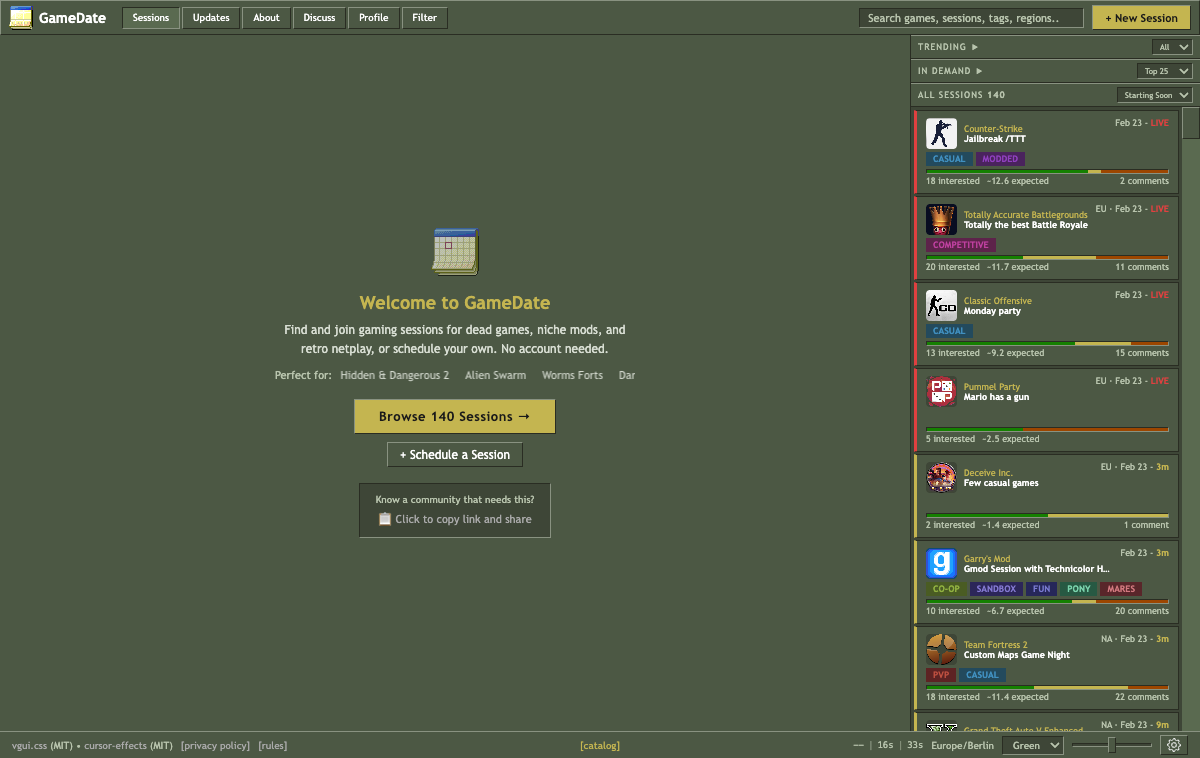
Task: Open the Profile tab
Action: [x=374, y=18]
